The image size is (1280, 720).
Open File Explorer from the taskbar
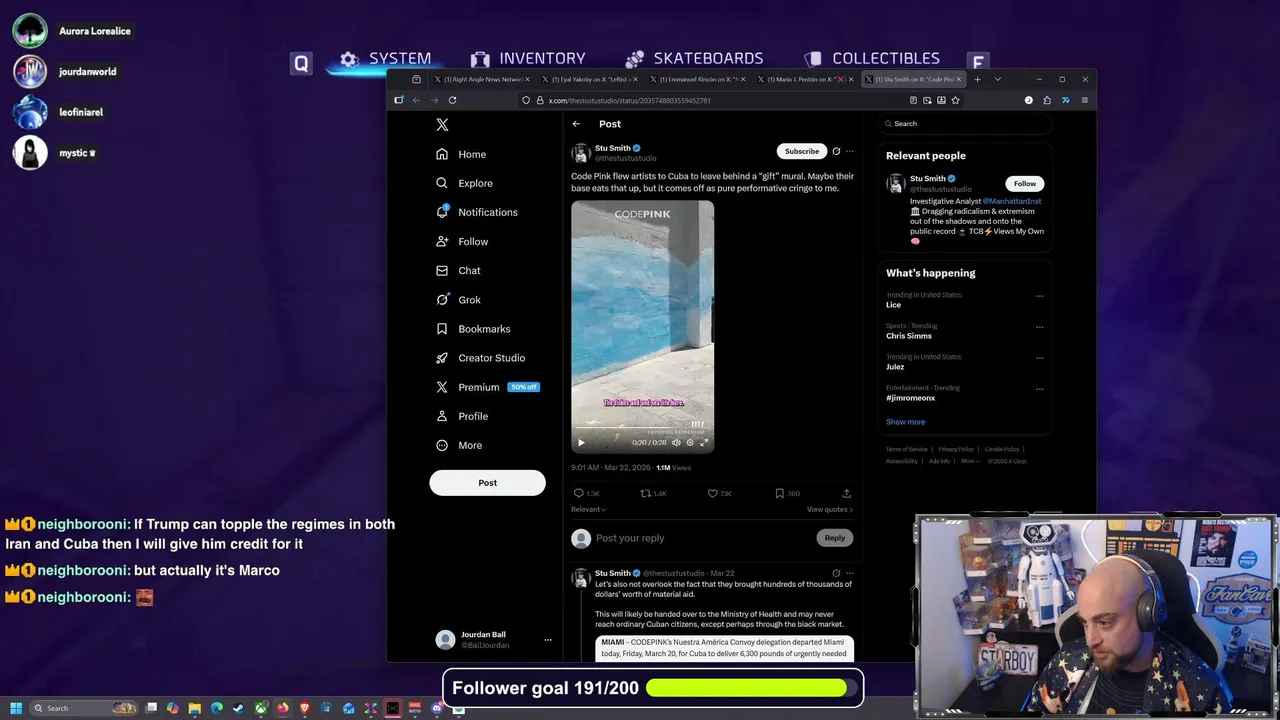[x=195, y=708]
